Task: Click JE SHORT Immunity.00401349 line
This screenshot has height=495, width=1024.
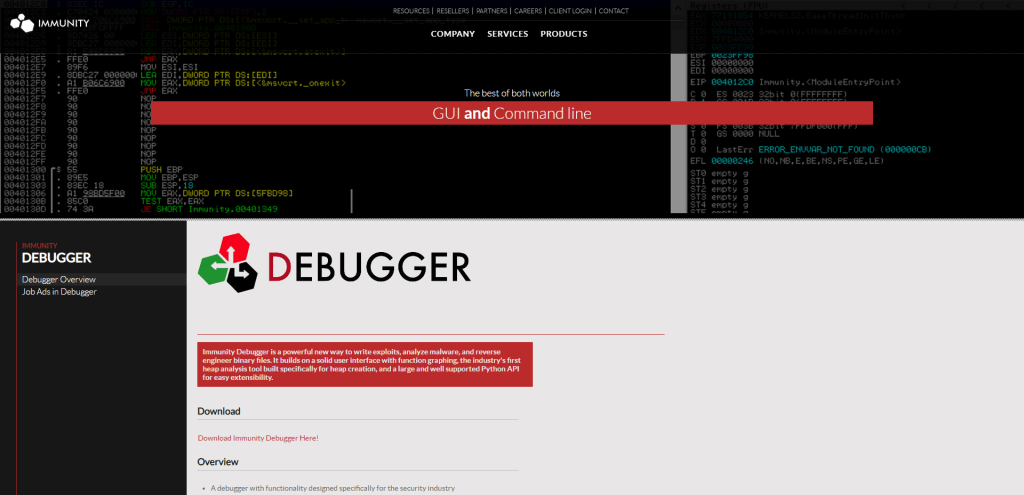Action: click(207, 209)
